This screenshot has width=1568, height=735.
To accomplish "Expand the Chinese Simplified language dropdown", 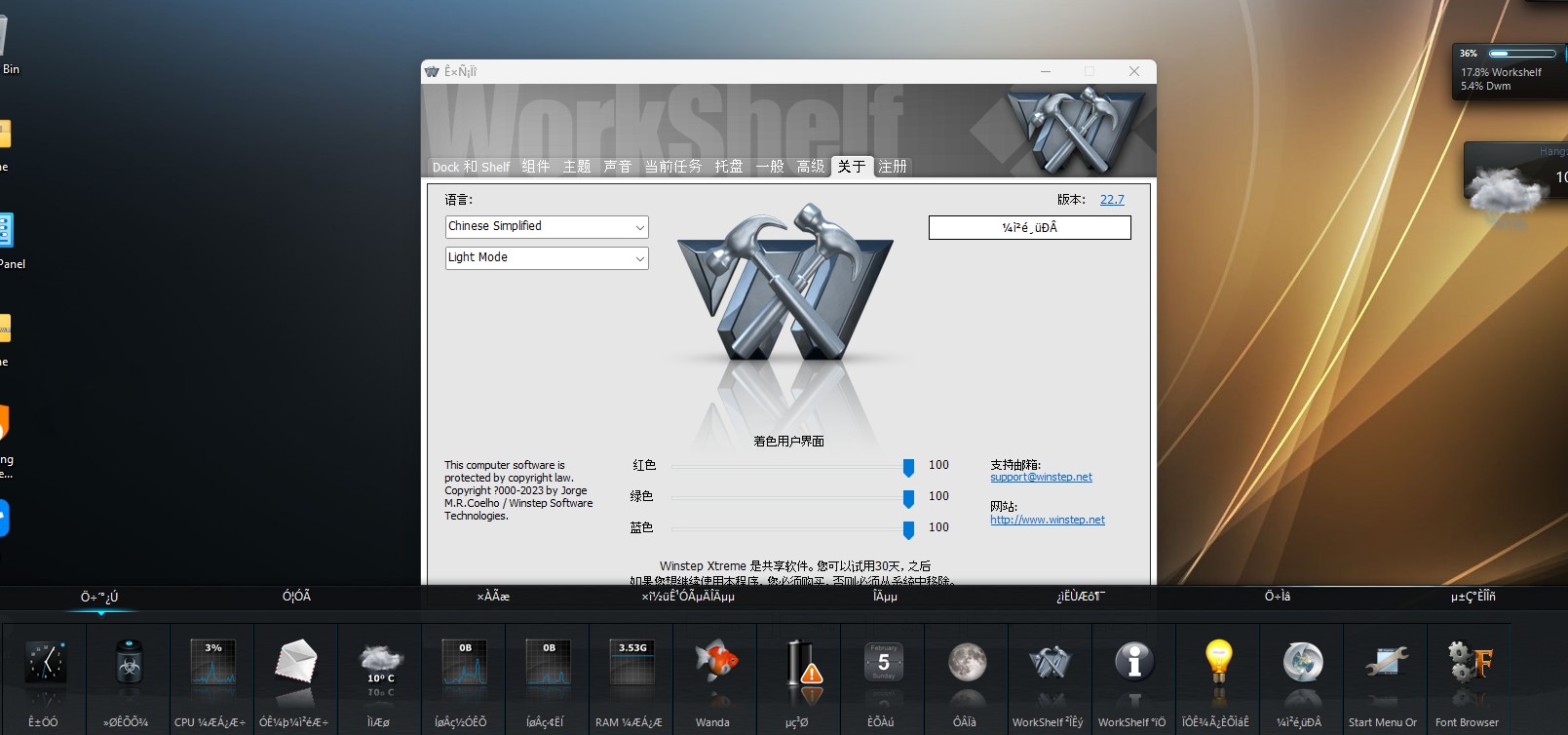I will pos(547,227).
